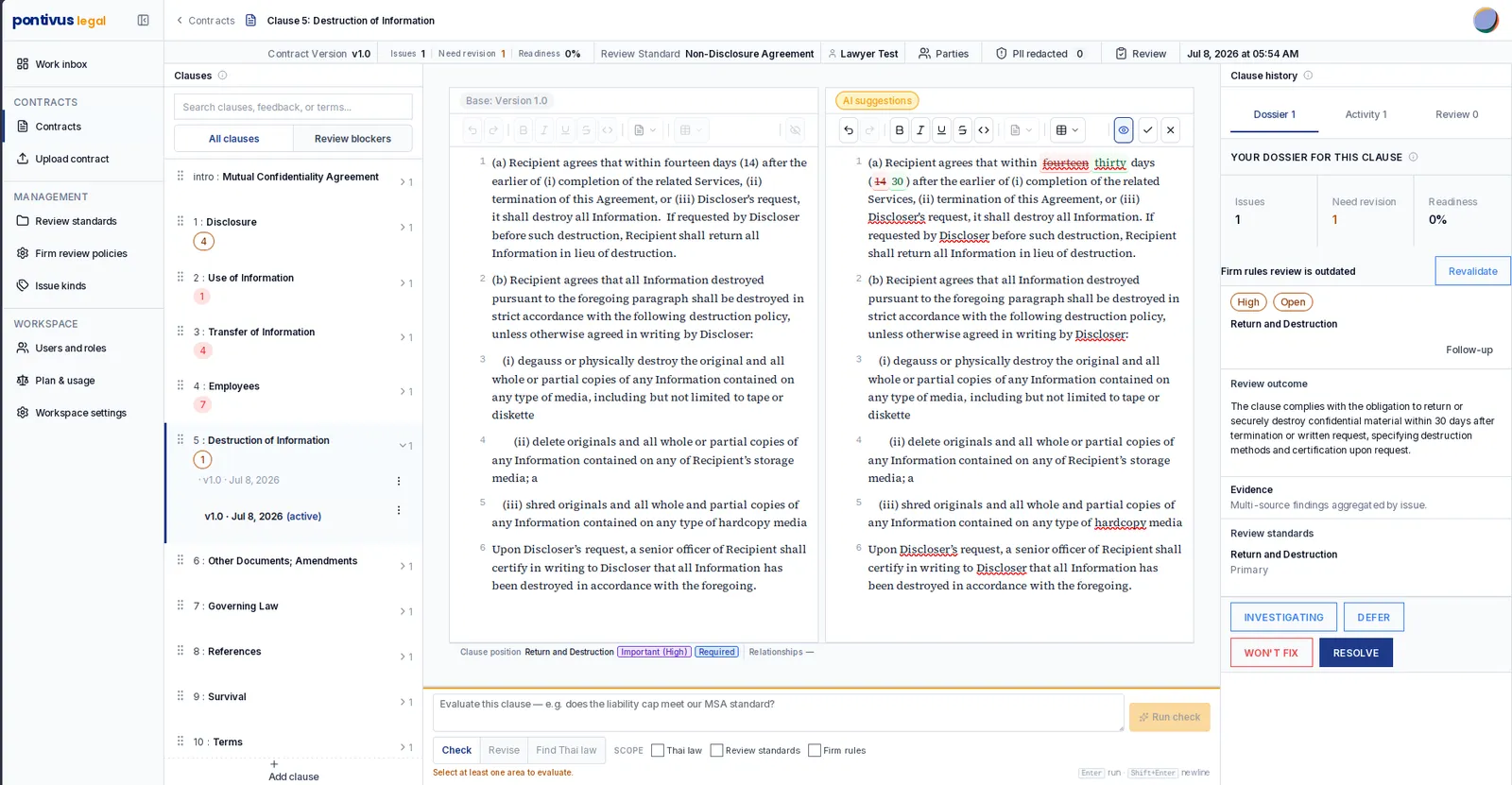Image resolution: width=1512 pixels, height=785 pixels.
Task: Switch to Review 0 tab
Action: pyautogui.click(x=1456, y=114)
